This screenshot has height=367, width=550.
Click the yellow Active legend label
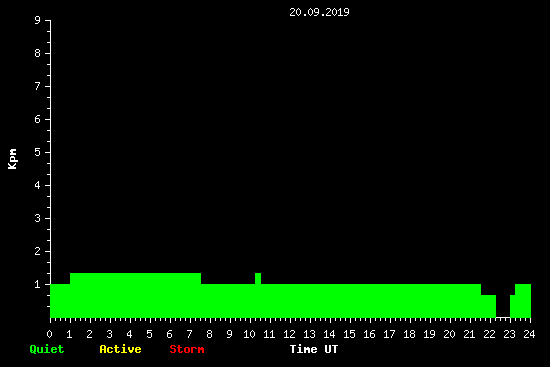pos(120,349)
